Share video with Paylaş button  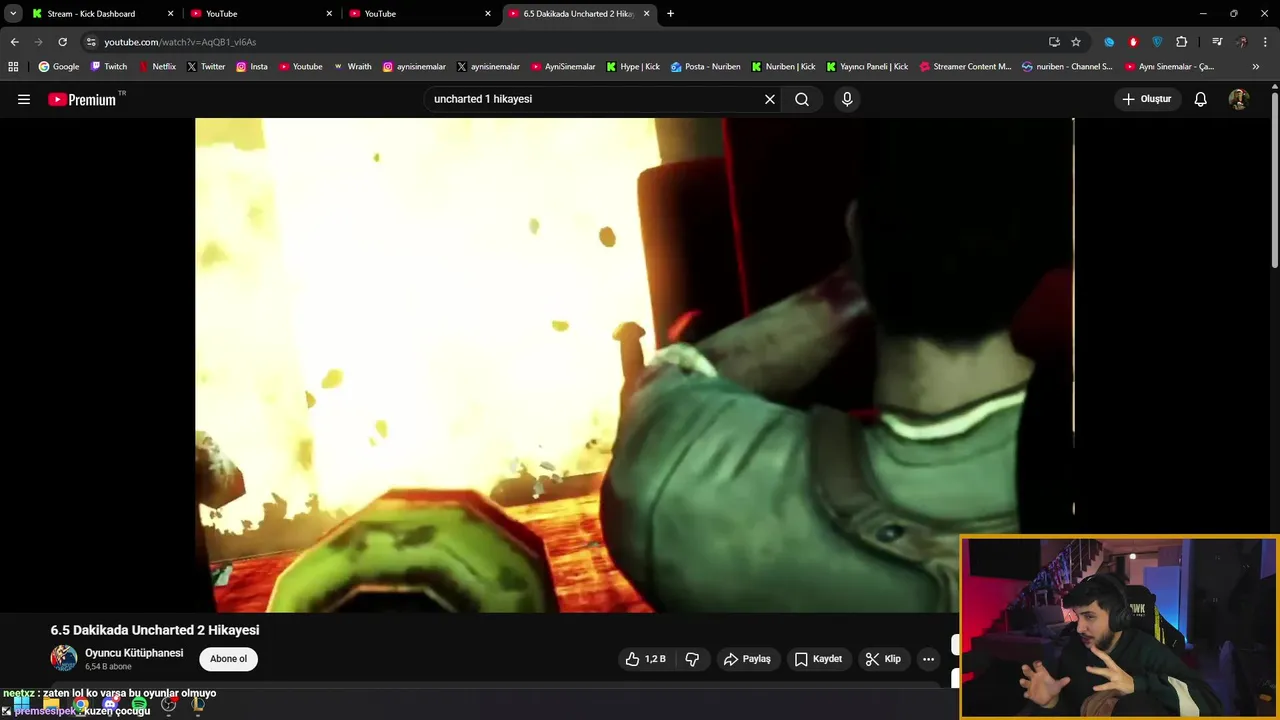[x=747, y=659]
